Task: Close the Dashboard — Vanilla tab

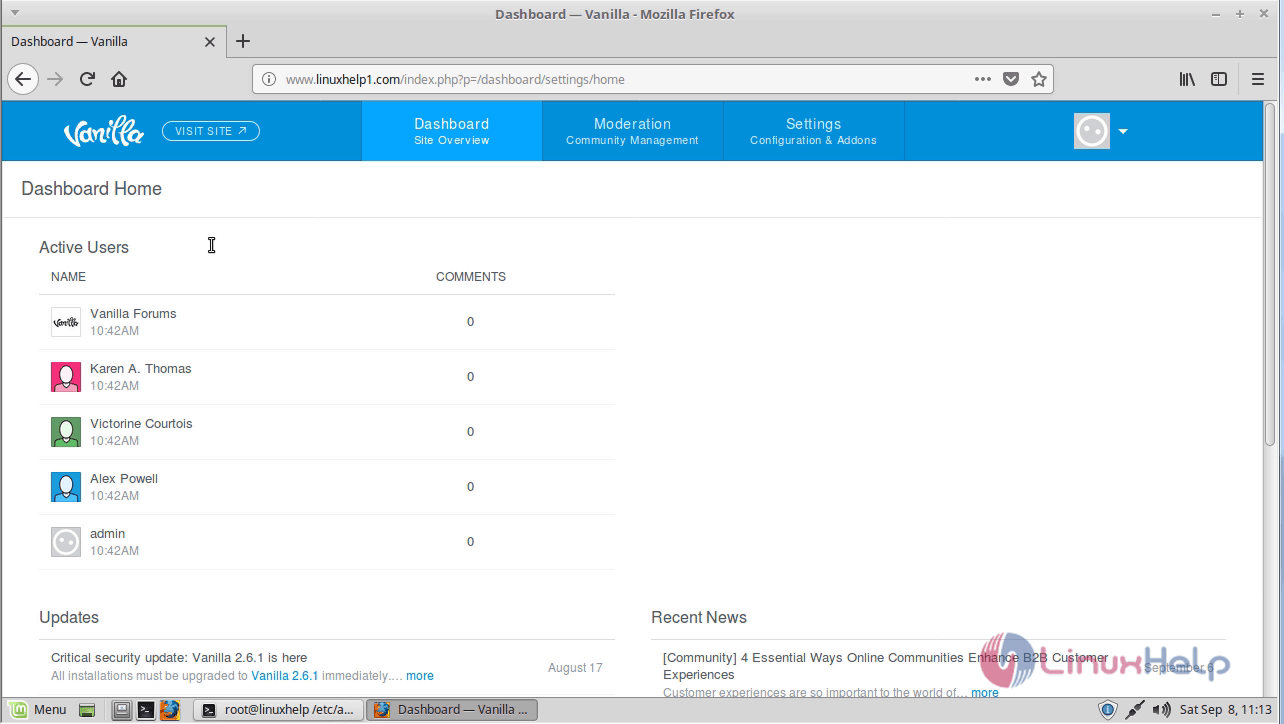Action: [x=209, y=42]
